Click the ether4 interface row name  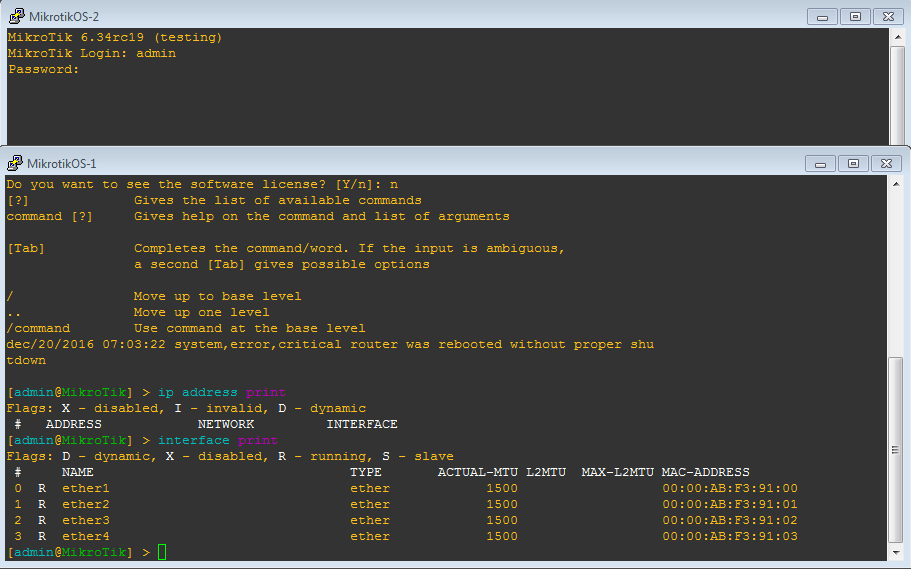[86, 536]
